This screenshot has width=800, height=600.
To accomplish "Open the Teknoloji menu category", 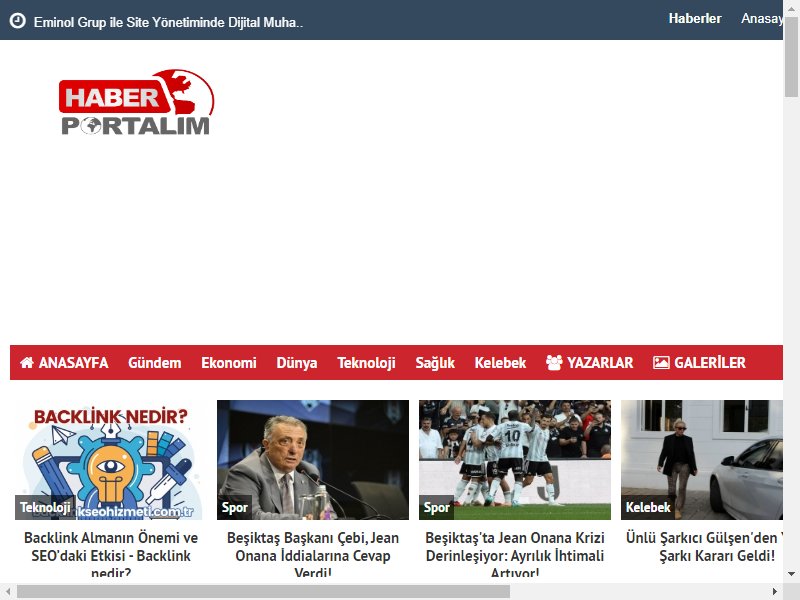I will click(x=366, y=363).
